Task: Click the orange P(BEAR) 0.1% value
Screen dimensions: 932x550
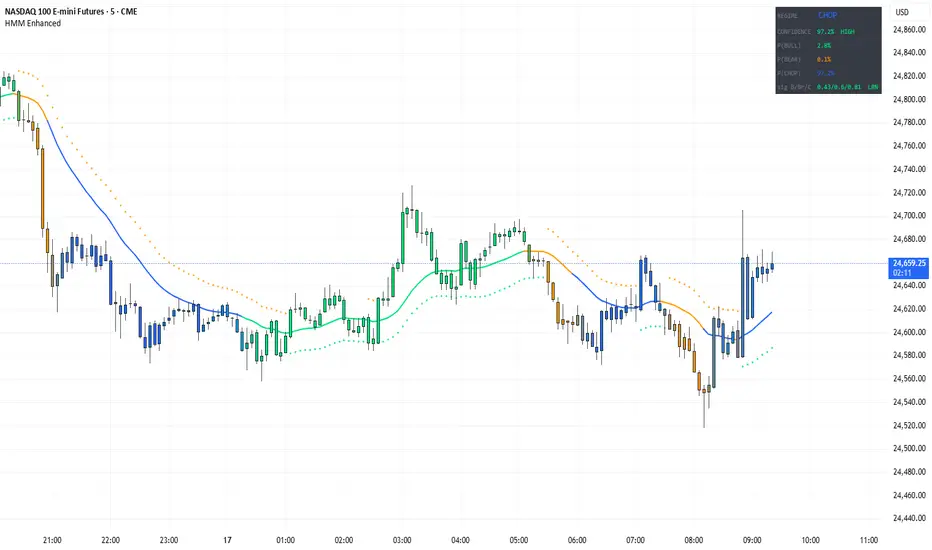Action: 826,59
